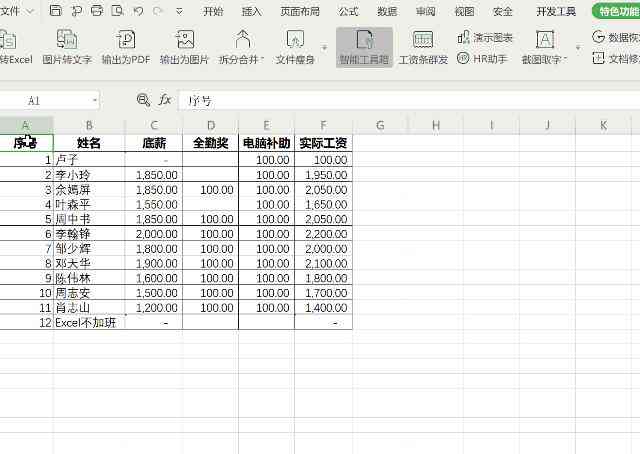Click the fx insert function icon

pos(165,100)
